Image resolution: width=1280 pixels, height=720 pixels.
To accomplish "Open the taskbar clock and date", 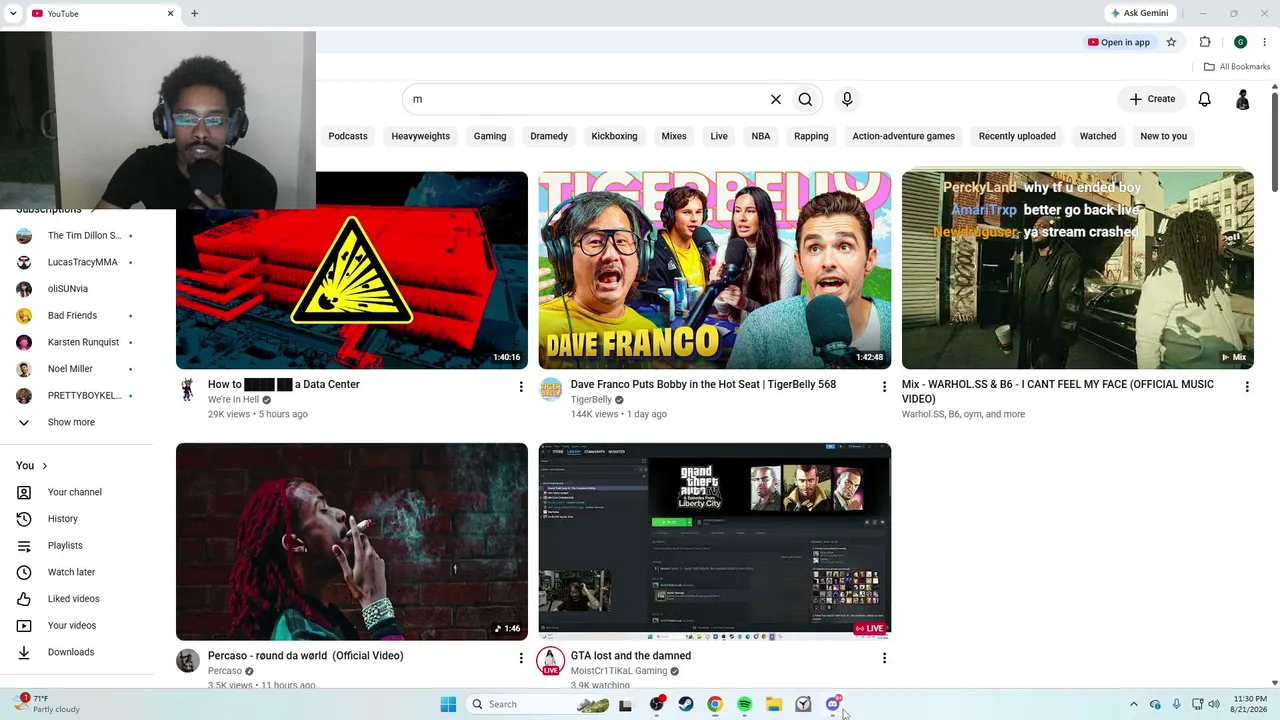I will pyautogui.click(x=1250, y=704).
